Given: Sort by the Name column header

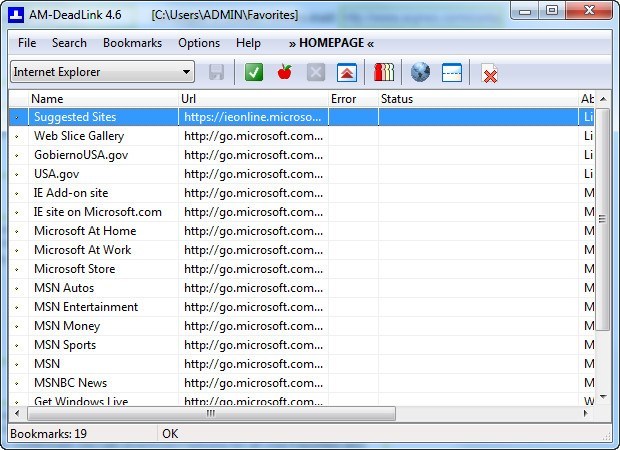Looking at the screenshot, I should point(104,98).
